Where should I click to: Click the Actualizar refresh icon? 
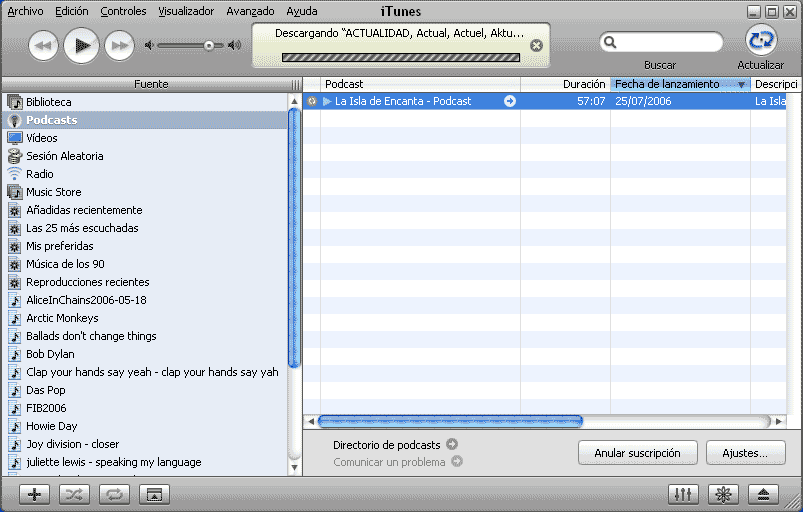(761, 40)
